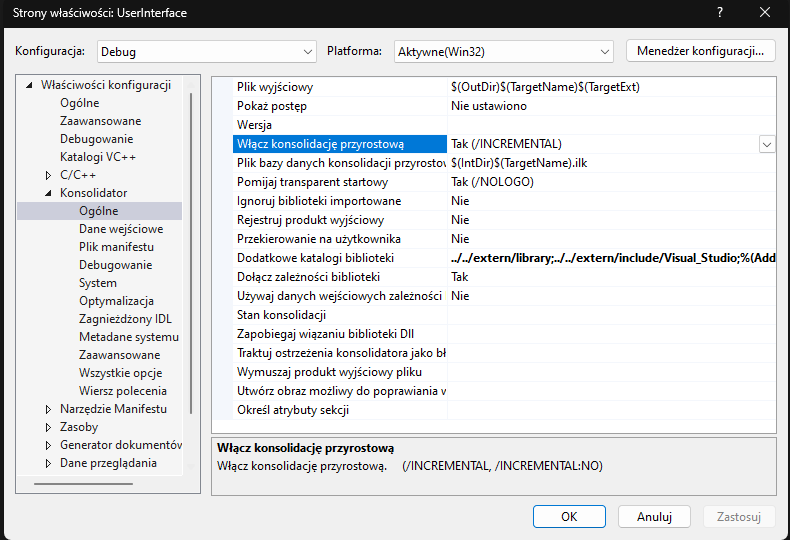Click the Anuluj button
Screen dimensions: 790x540
pos(654,517)
